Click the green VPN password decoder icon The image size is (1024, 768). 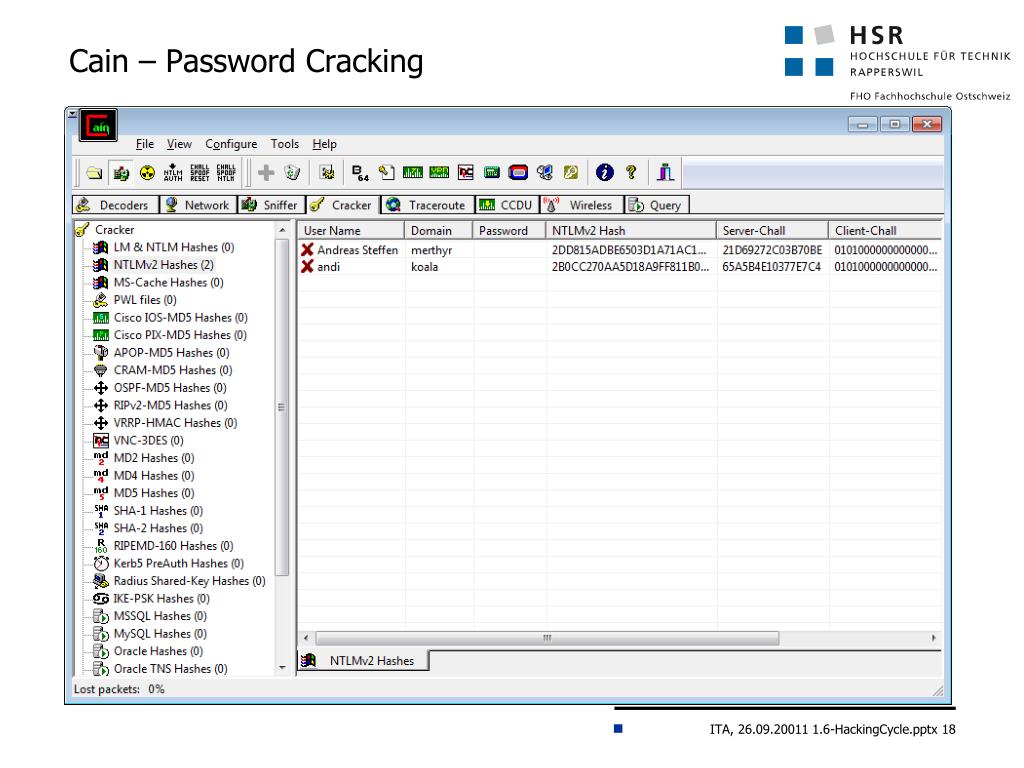click(x=439, y=172)
